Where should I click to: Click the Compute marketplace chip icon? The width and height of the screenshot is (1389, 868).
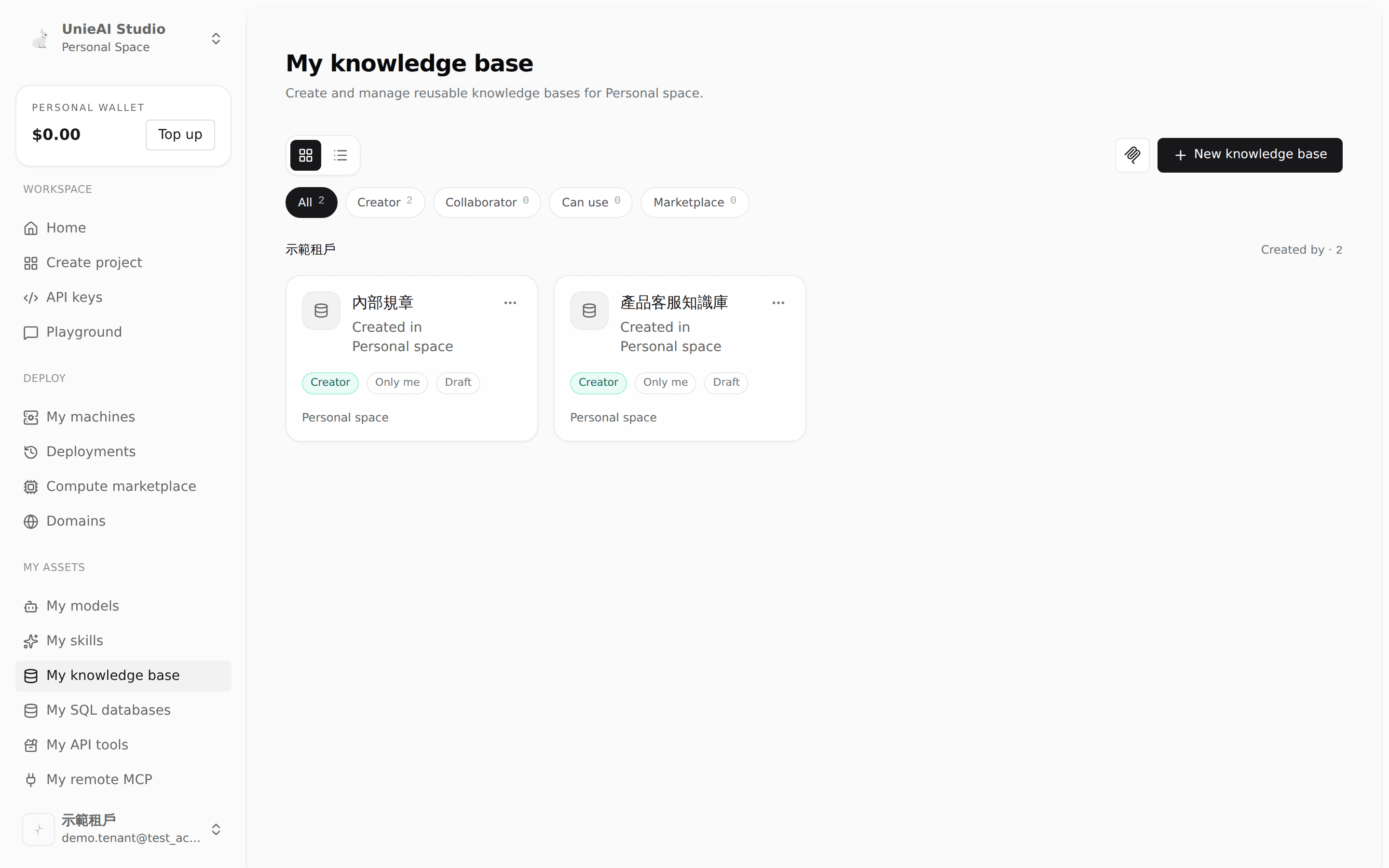[x=31, y=487]
